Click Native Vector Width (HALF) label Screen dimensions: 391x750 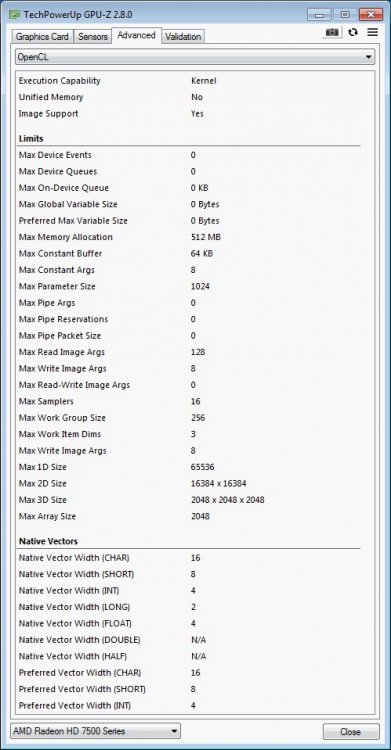pyautogui.click(x=73, y=656)
